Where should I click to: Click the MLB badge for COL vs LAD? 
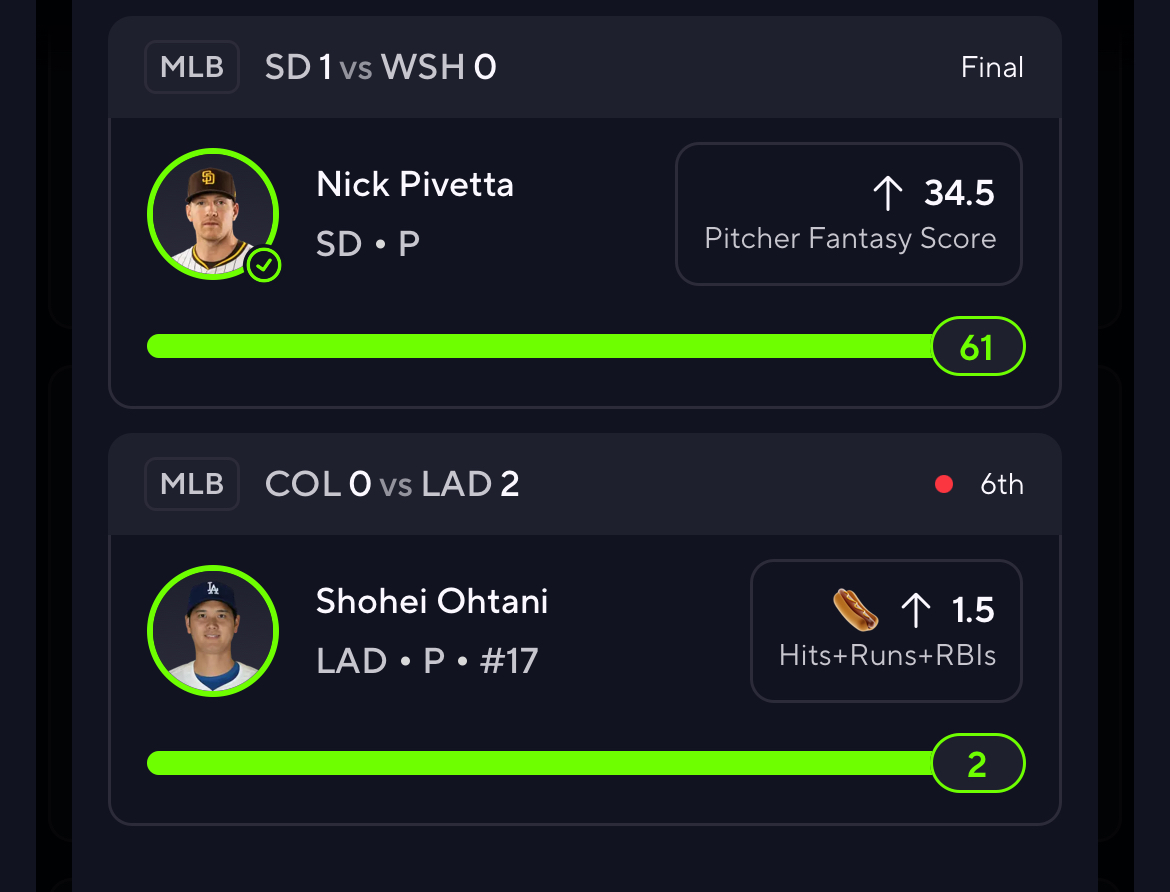[192, 484]
